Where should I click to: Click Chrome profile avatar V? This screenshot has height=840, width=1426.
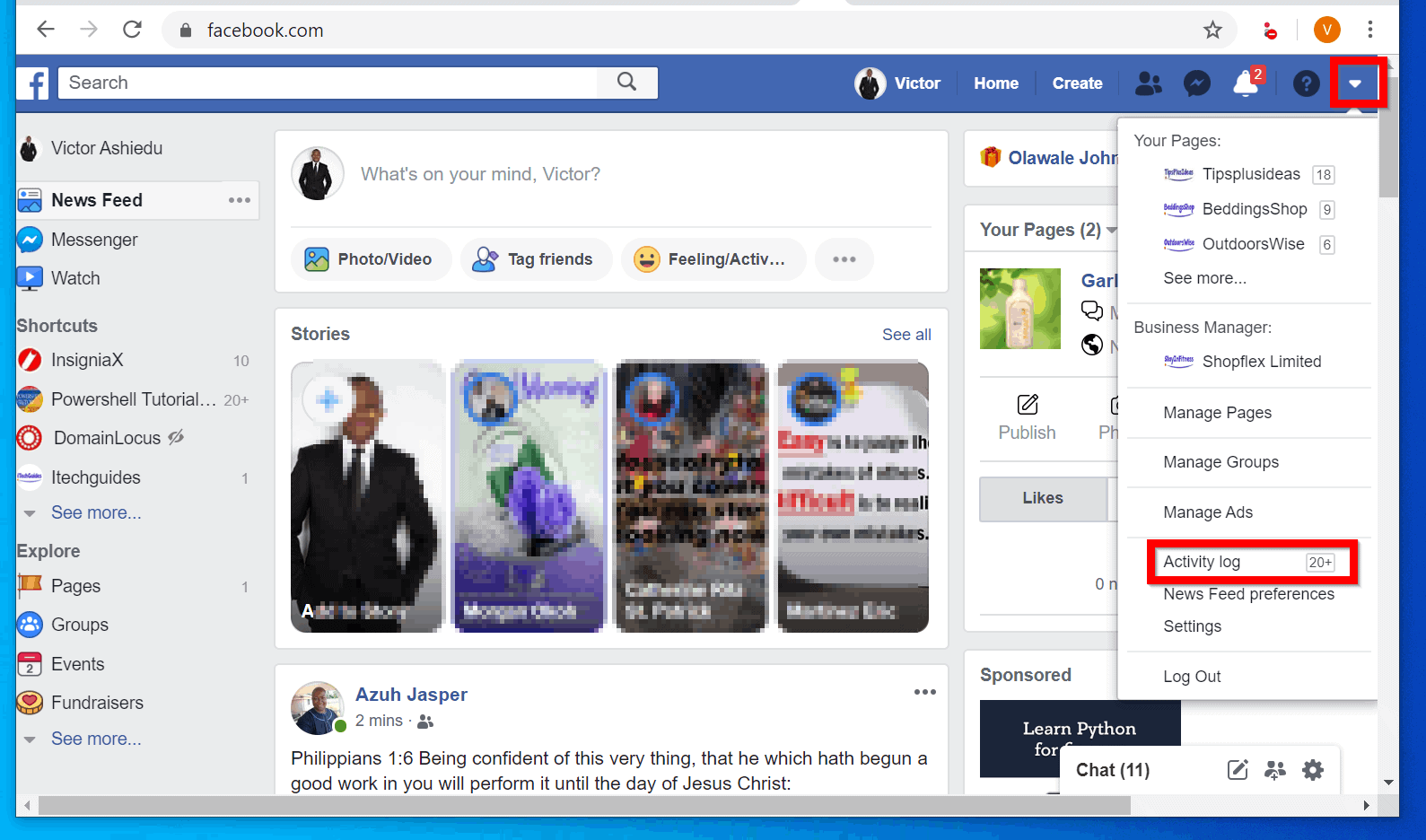pos(1326,30)
